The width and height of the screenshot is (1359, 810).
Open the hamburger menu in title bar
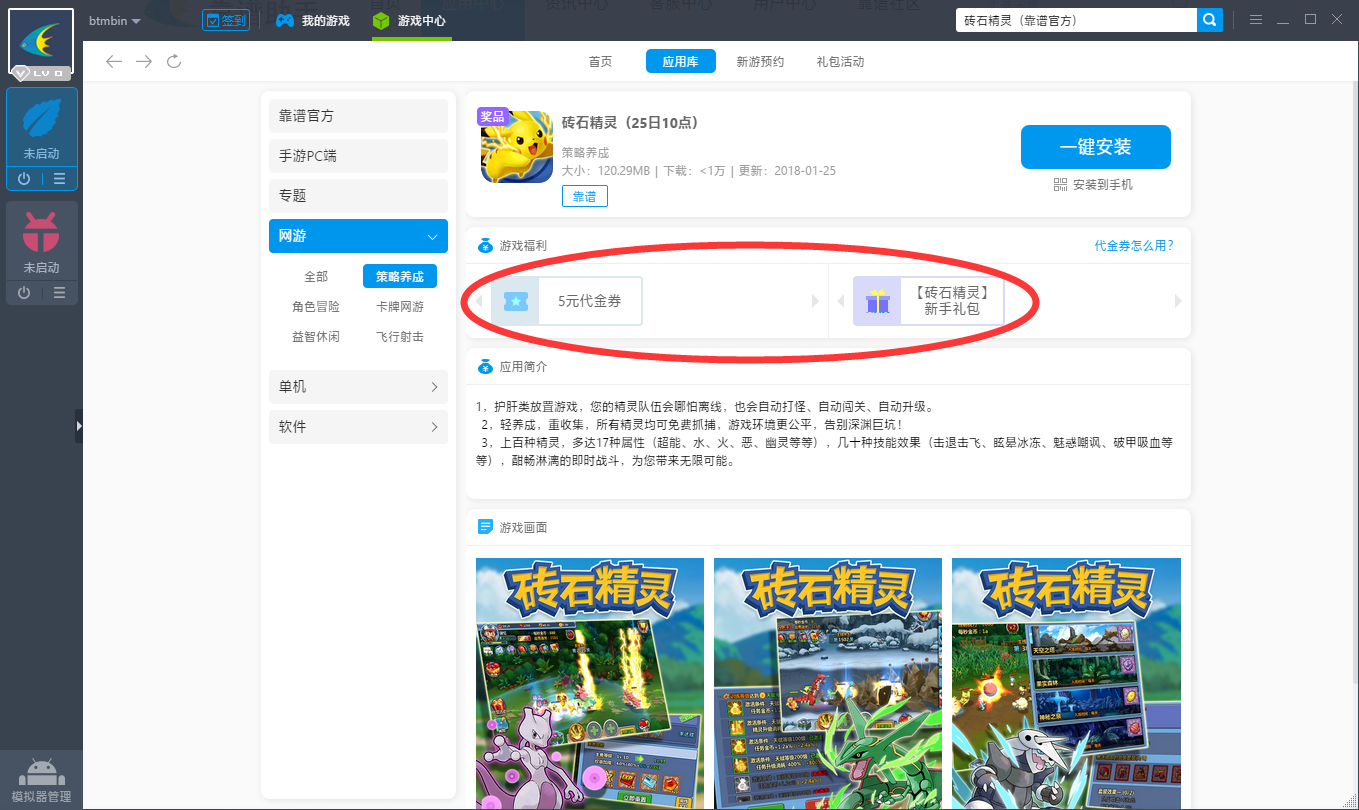click(x=1256, y=20)
